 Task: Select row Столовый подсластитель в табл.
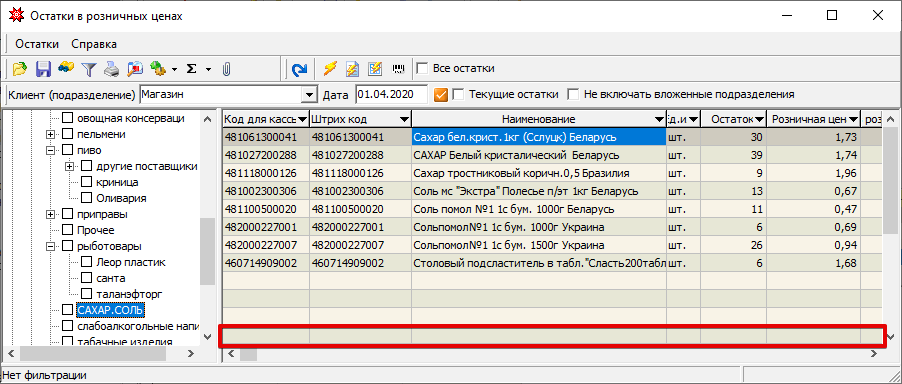click(x=552, y=263)
